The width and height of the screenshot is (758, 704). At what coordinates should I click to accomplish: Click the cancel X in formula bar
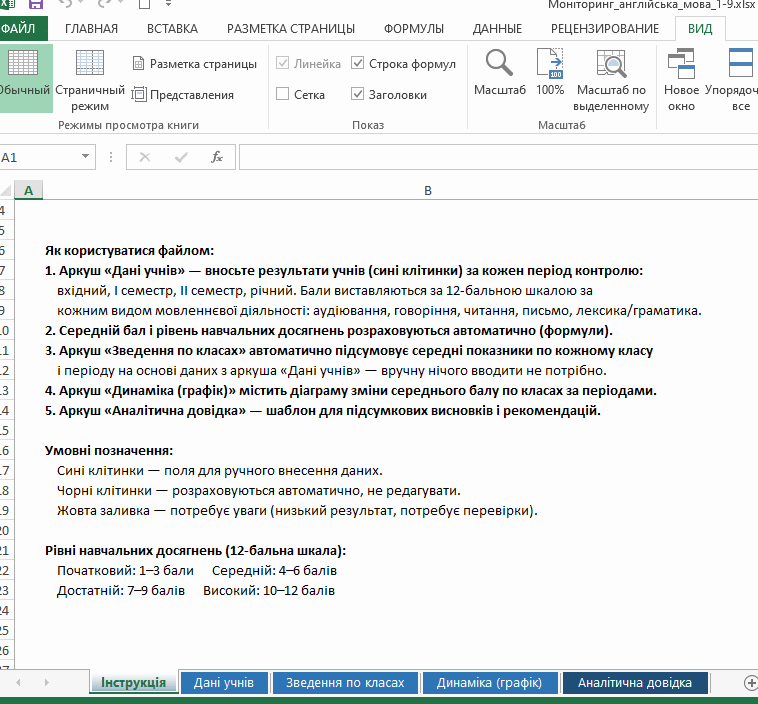pos(145,157)
